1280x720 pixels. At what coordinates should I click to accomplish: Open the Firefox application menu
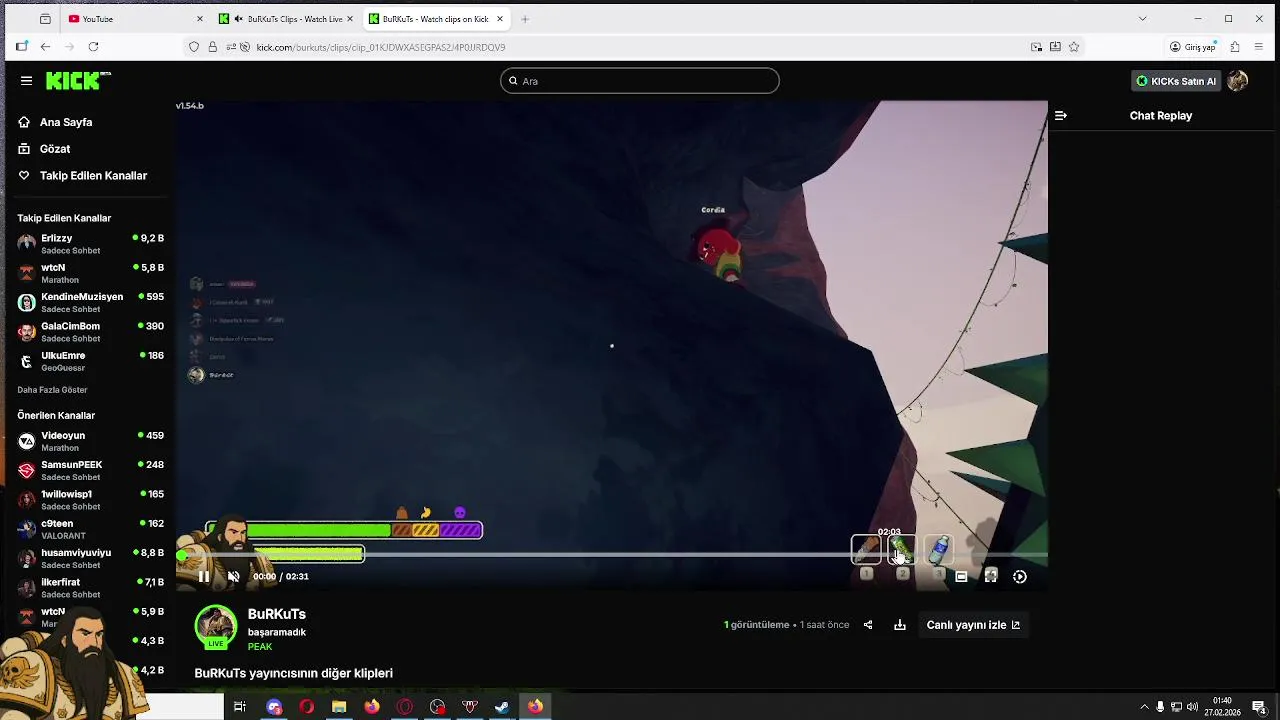[1259, 47]
